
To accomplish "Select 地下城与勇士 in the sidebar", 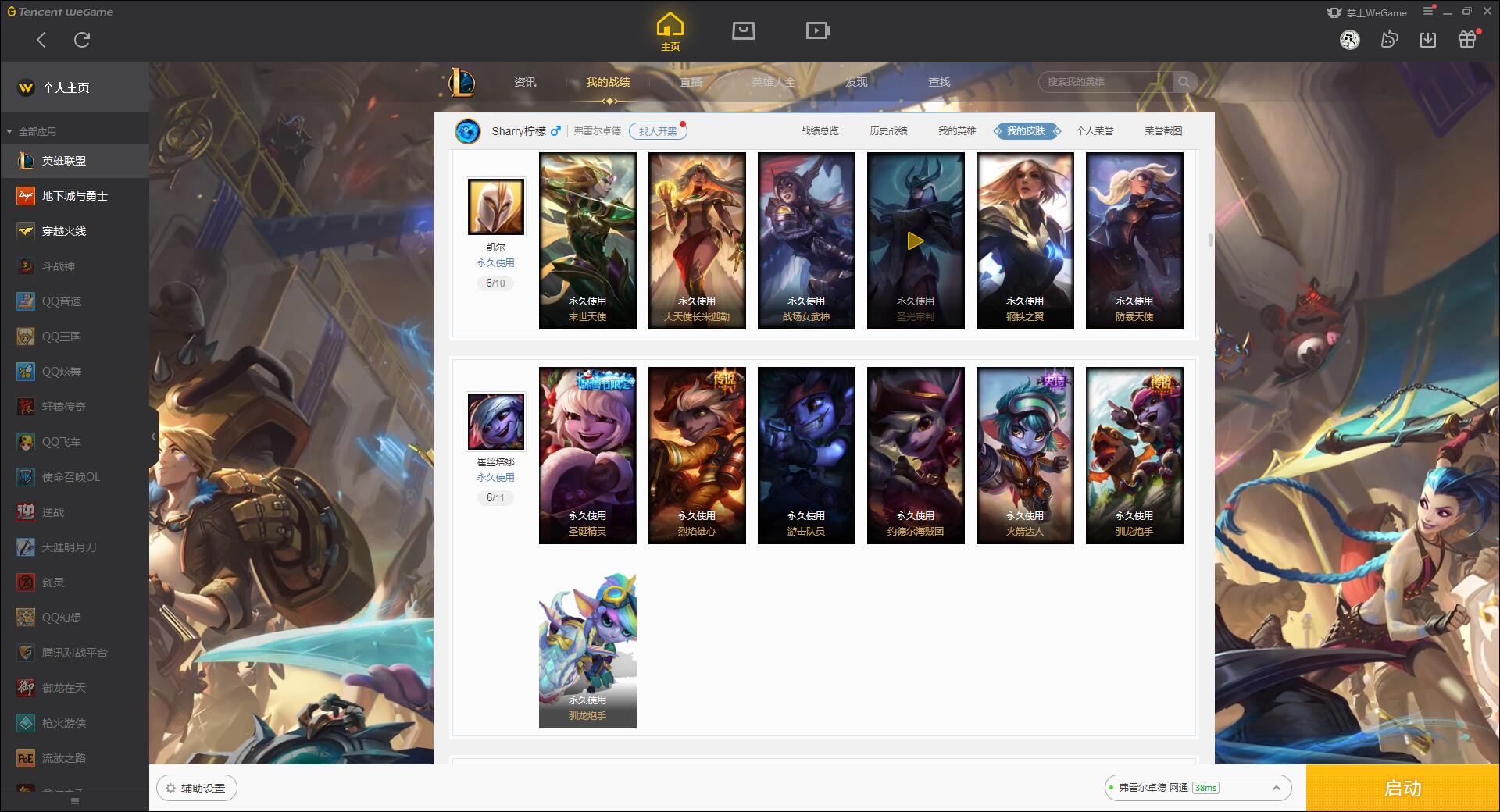I will click(x=74, y=196).
